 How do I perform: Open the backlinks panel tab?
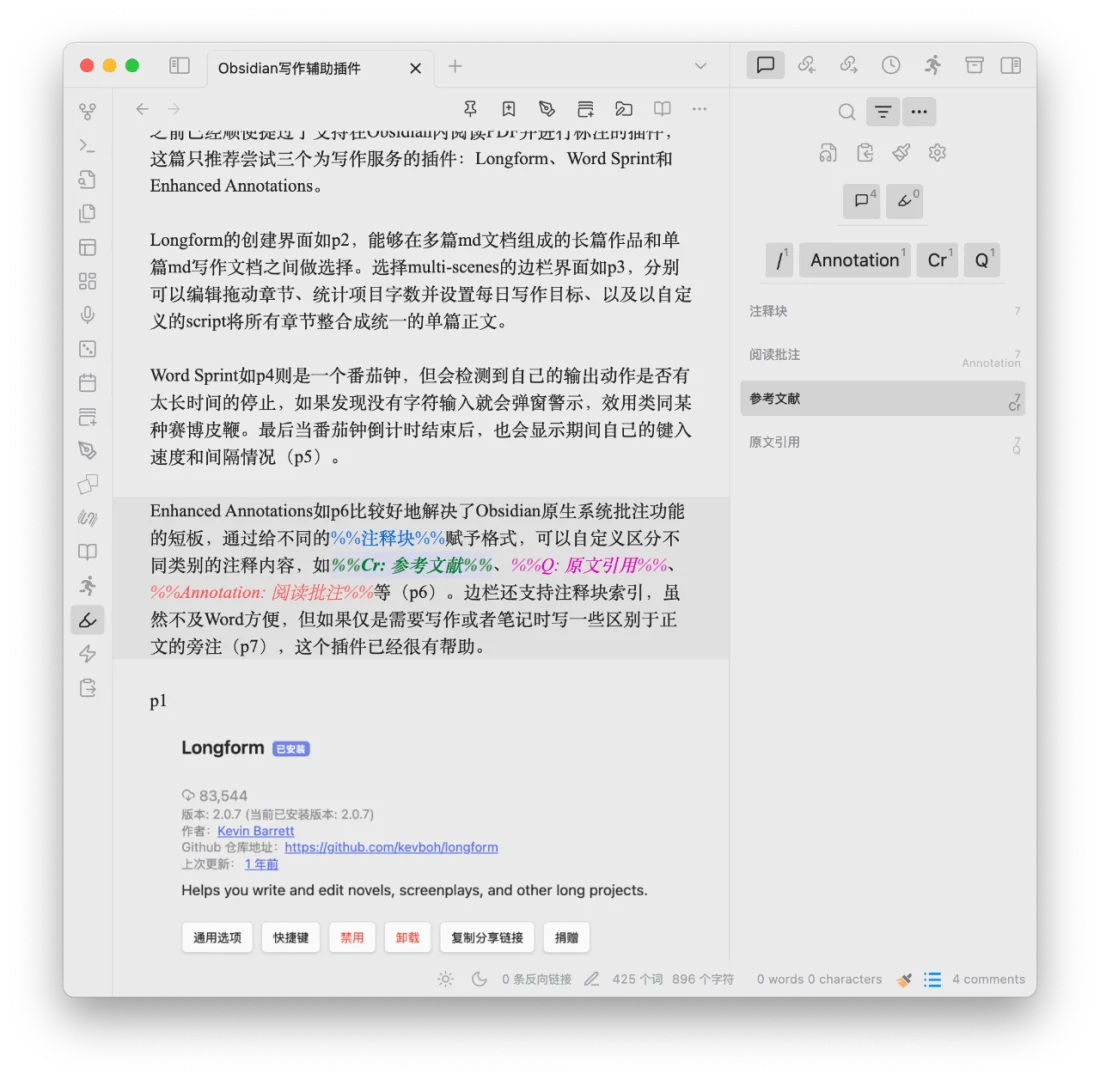[807, 65]
